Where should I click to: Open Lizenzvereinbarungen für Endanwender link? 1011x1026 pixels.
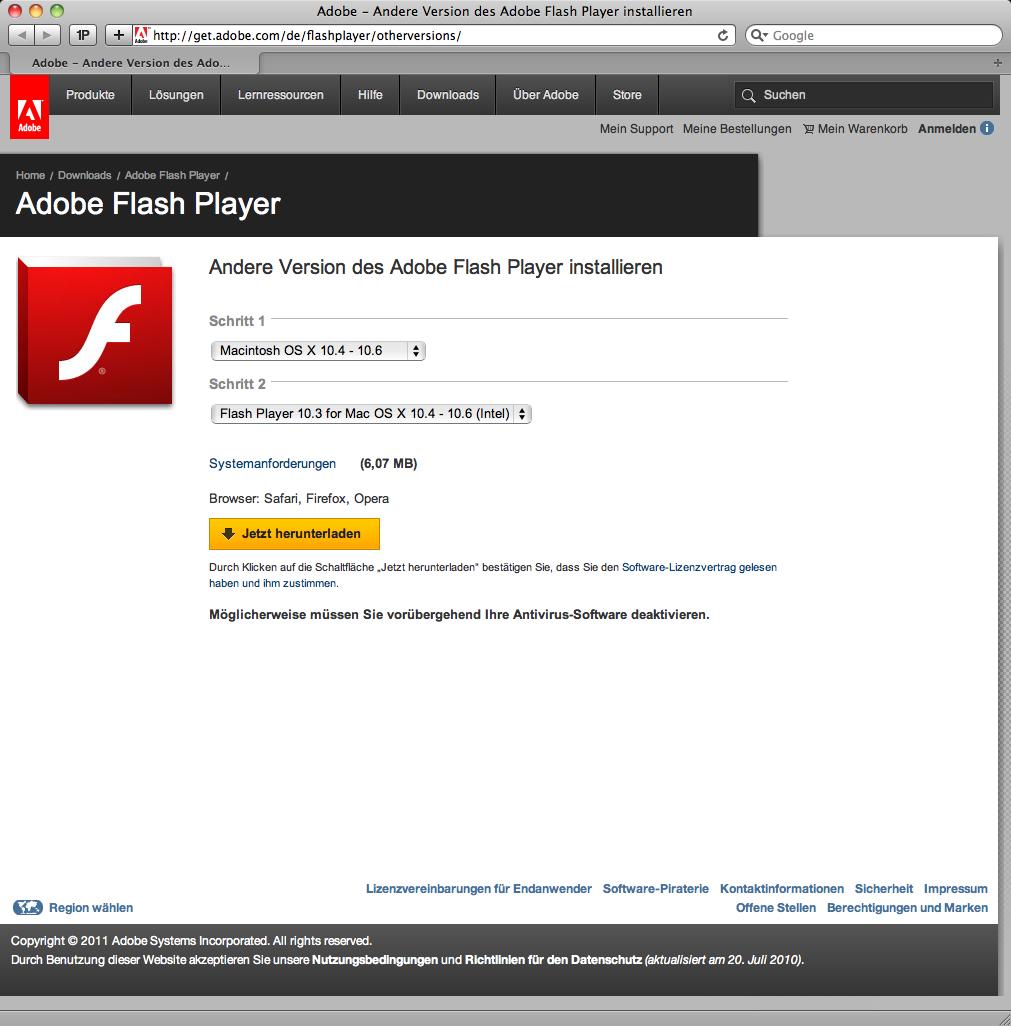click(478, 889)
